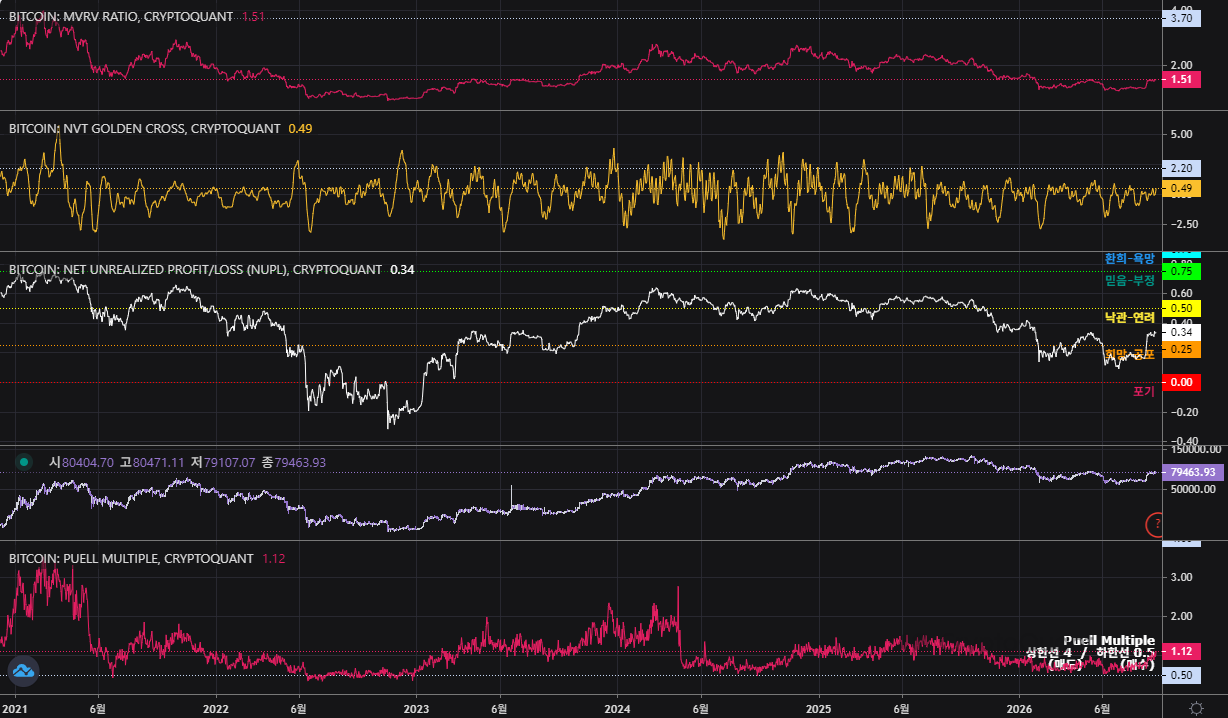The height and width of the screenshot is (718, 1228).
Task: Click the orange 0.49 NVT axis label
Action: click(1181, 188)
